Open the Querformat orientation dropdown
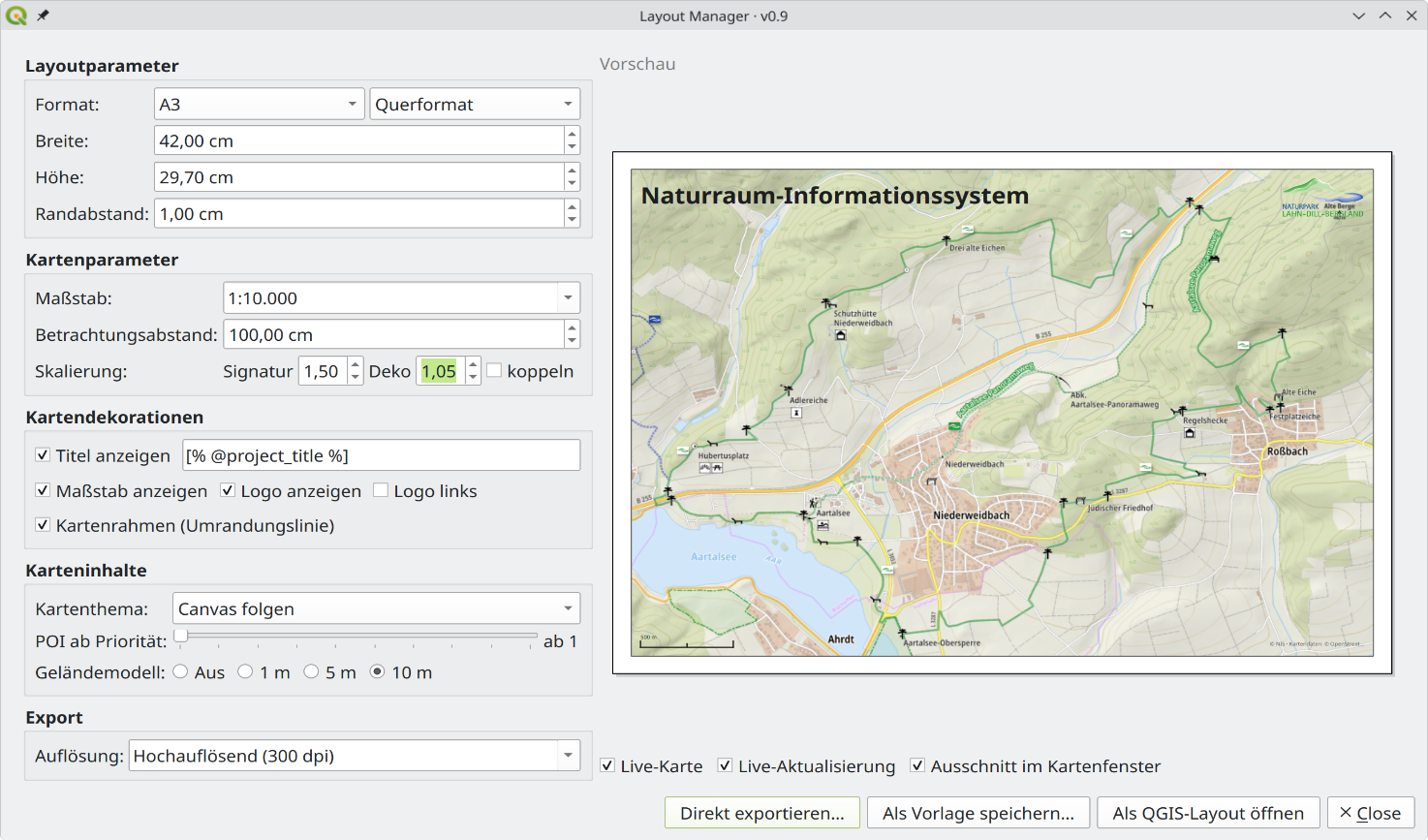This screenshot has width=1428, height=840. click(475, 104)
